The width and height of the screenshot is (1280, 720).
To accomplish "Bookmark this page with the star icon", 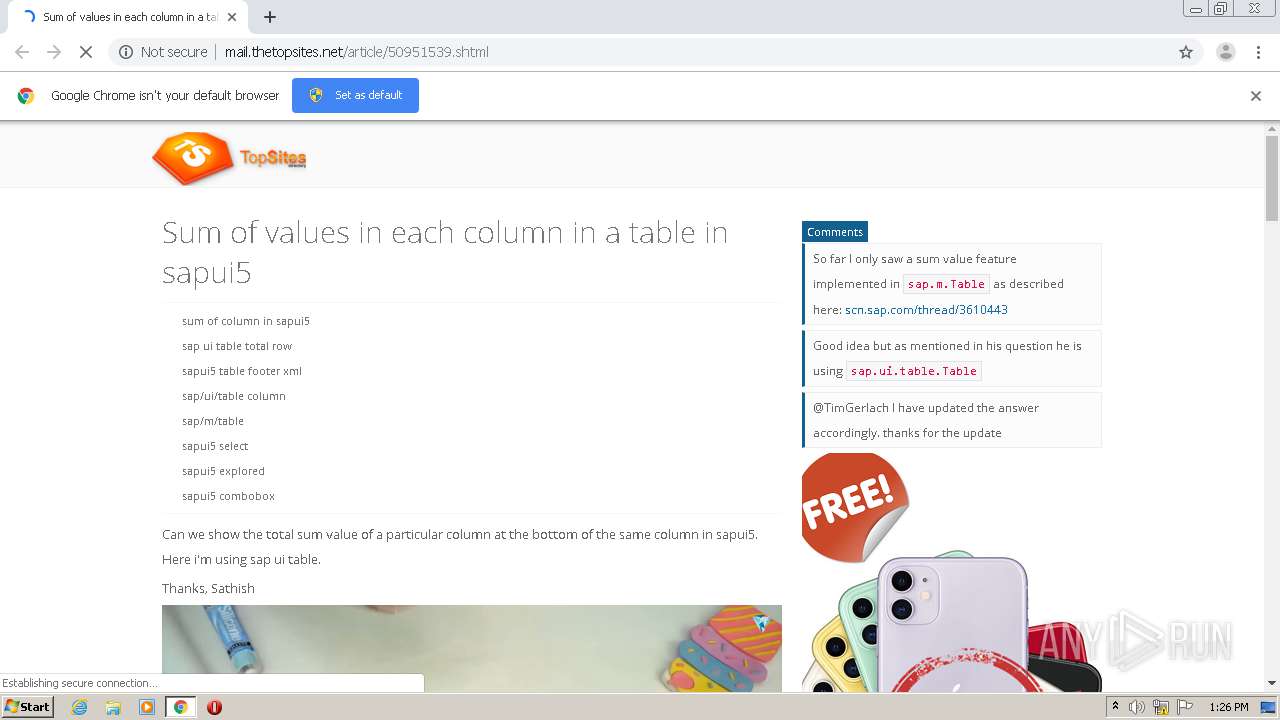I will tap(1186, 52).
